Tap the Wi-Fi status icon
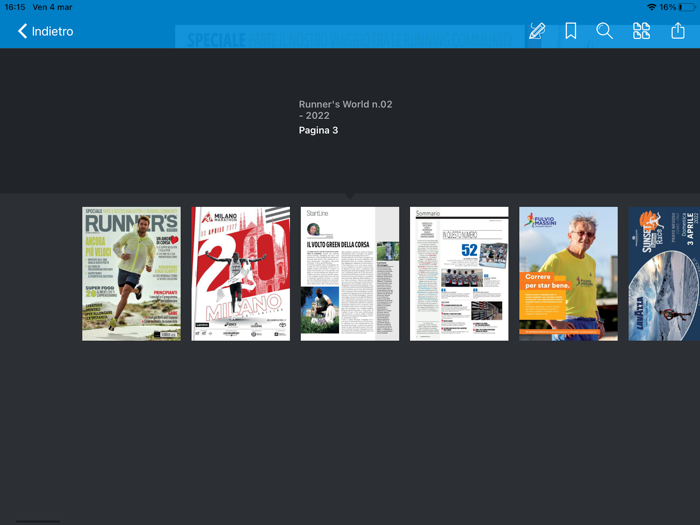The image size is (700, 525). tap(651, 7)
